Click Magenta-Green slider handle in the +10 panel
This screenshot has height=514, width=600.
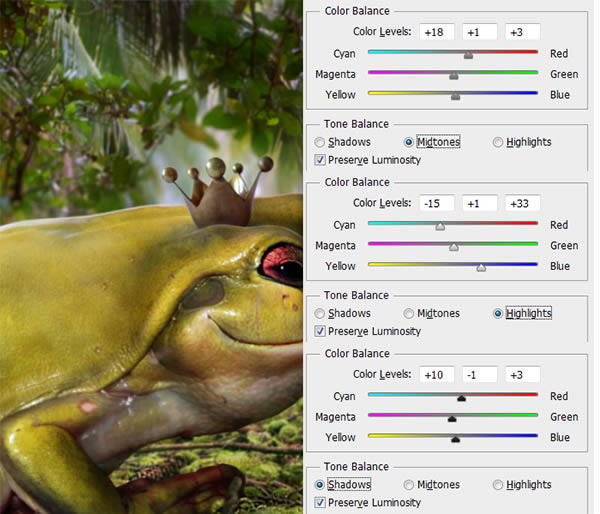click(x=452, y=419)
